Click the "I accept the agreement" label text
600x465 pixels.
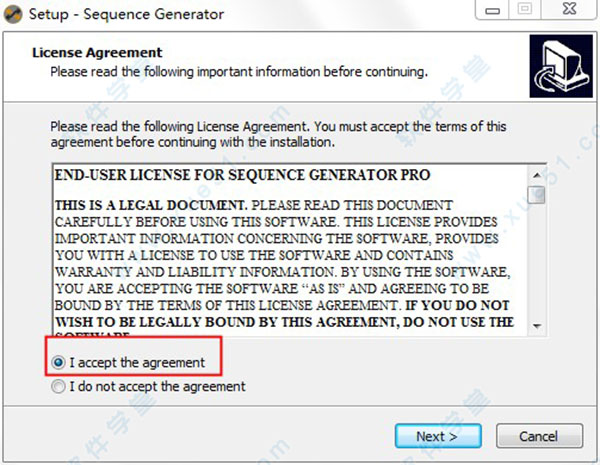(x=137, y=362)
